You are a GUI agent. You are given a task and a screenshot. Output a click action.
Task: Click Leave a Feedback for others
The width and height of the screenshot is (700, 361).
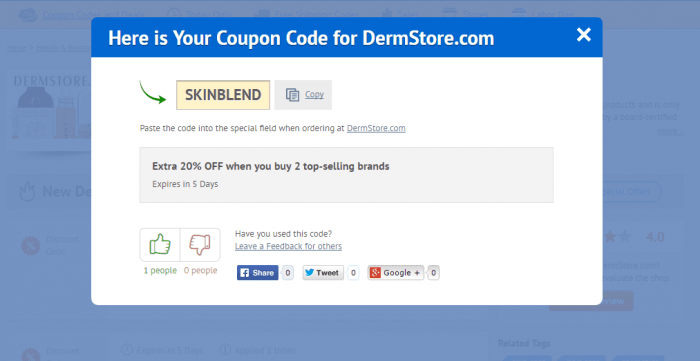click(288, 246)
